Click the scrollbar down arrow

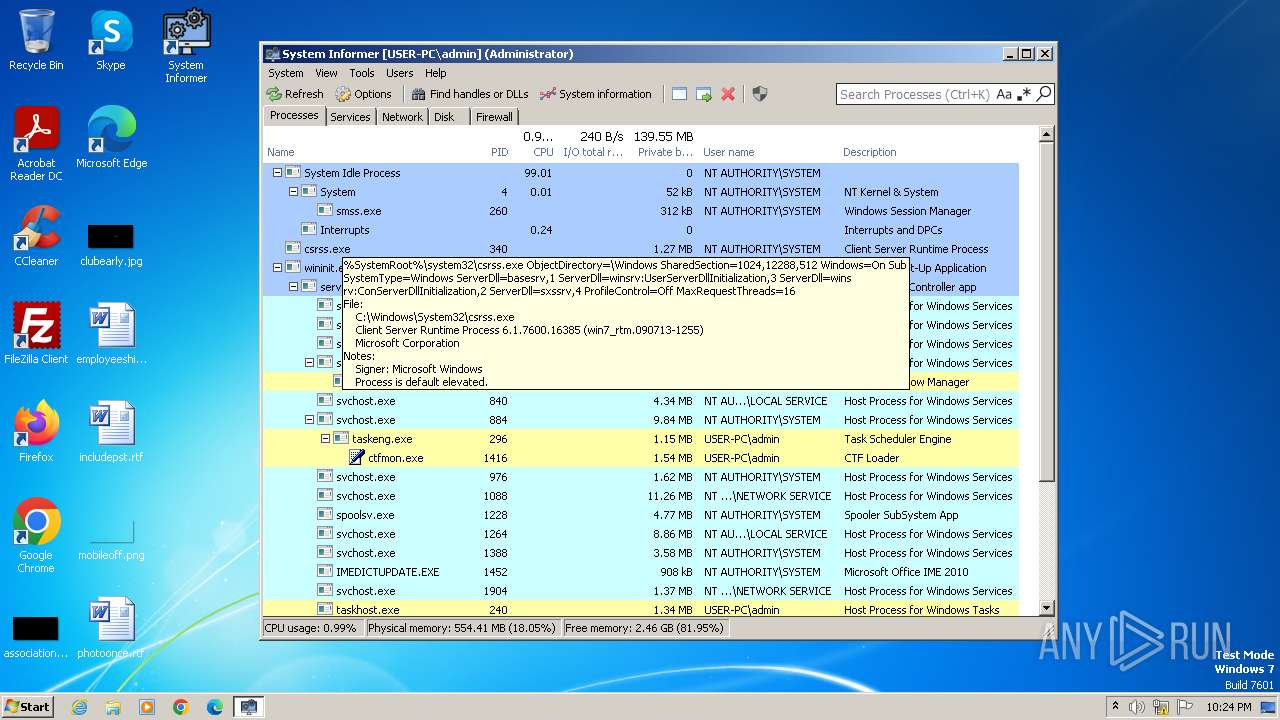pyautogui.click(x=1047, y=608)
